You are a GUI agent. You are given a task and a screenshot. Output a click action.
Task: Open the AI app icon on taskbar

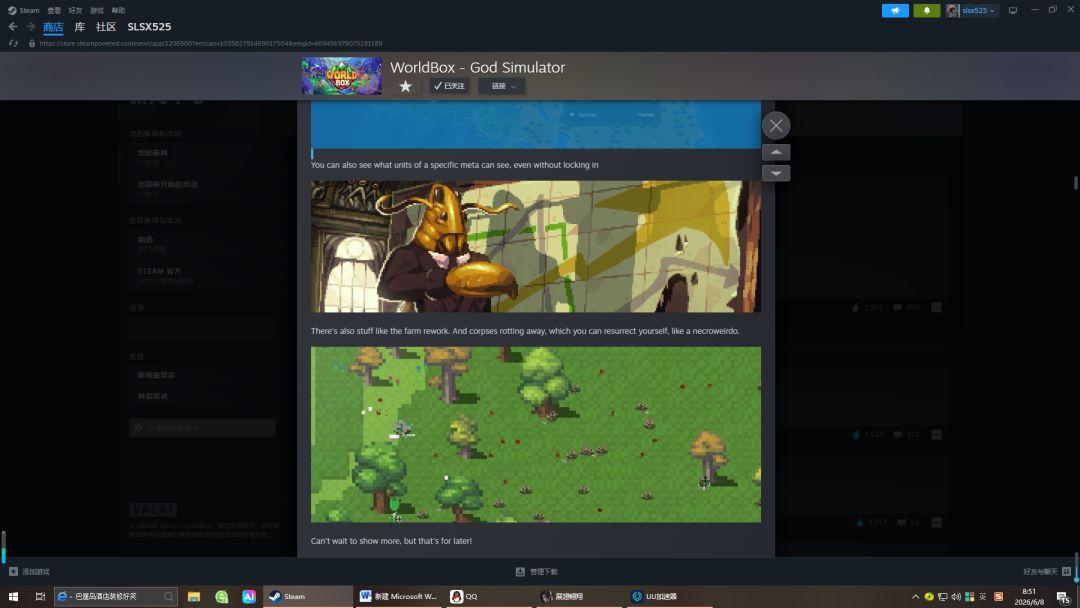pyautogui.click(x=249, y=596)
